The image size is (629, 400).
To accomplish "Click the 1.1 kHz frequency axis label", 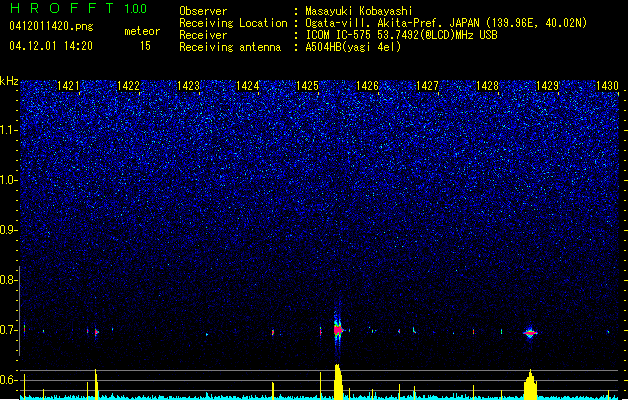I will coord(9,130).
